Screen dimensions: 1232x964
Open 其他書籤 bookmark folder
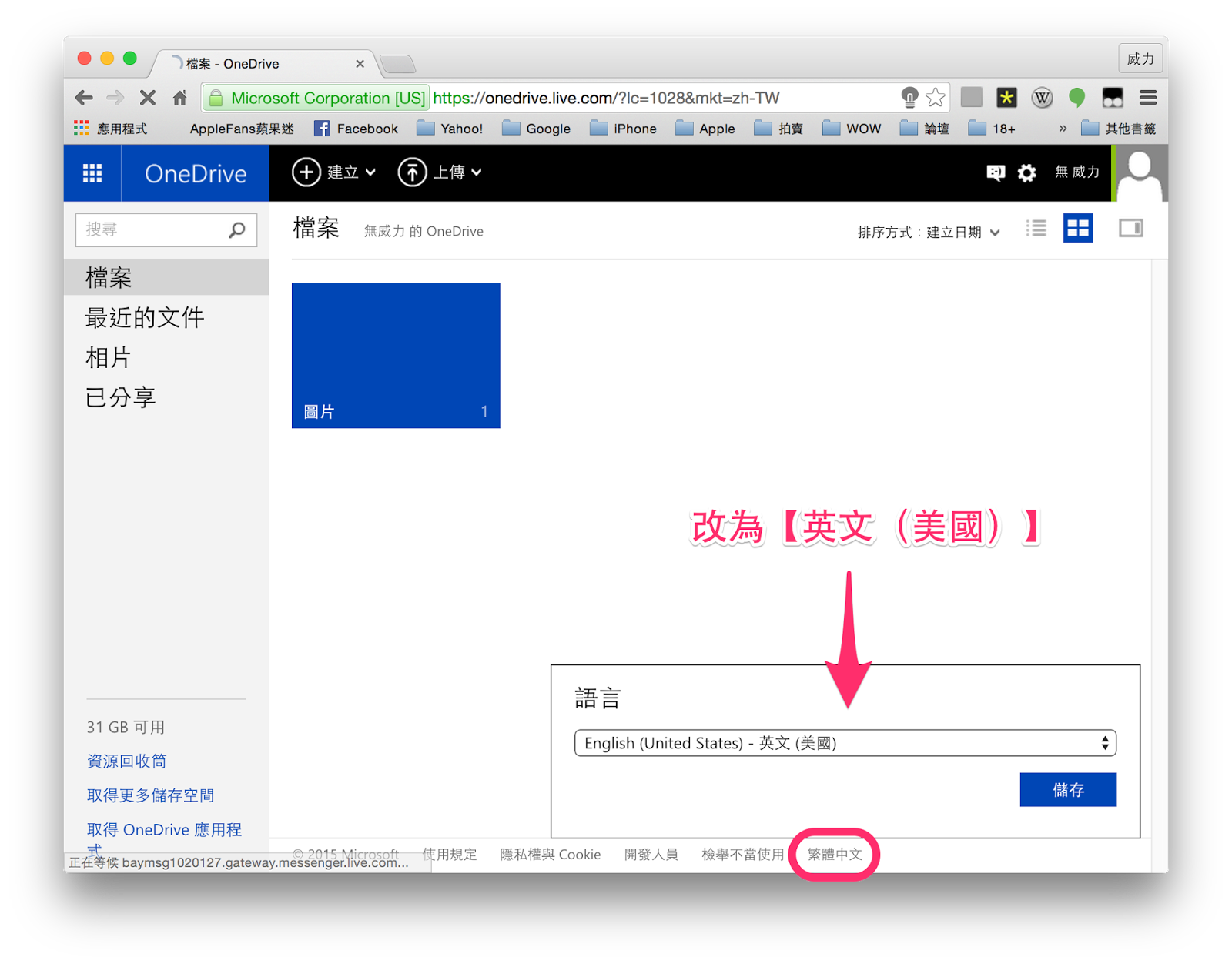tap(1119, 129)
